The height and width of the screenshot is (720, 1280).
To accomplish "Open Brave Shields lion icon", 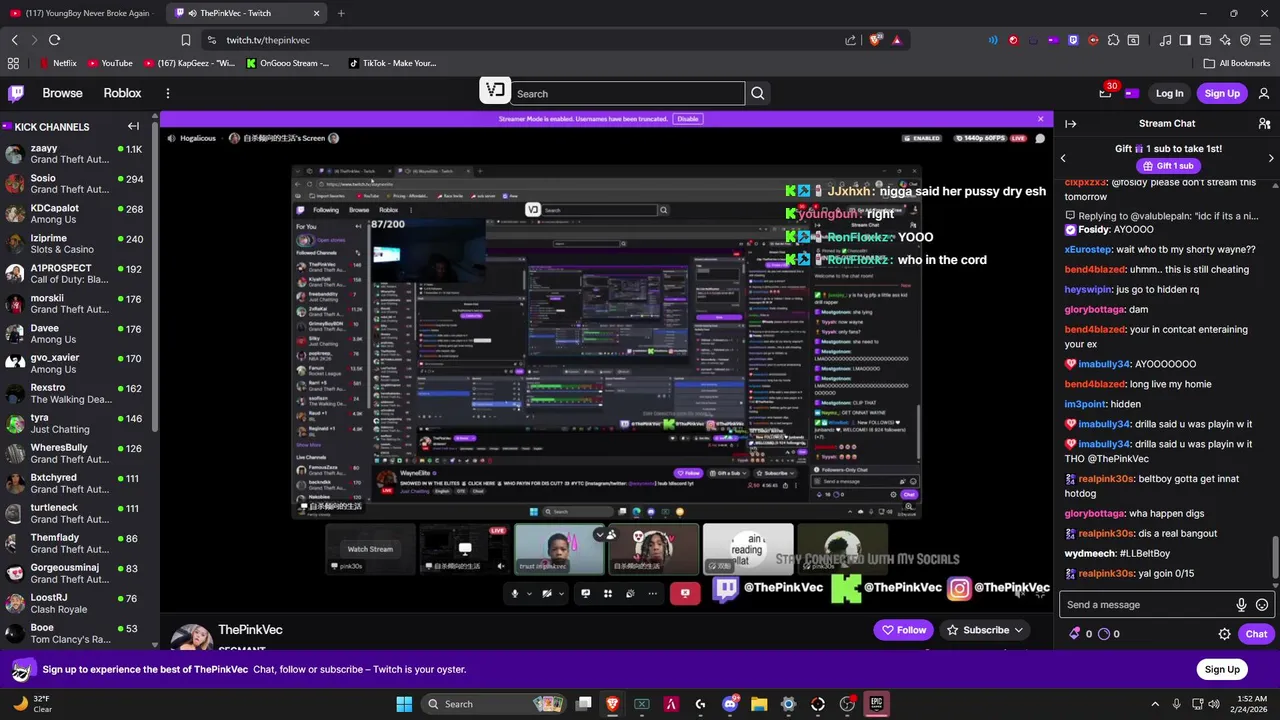I will click(x=875, y=40).
